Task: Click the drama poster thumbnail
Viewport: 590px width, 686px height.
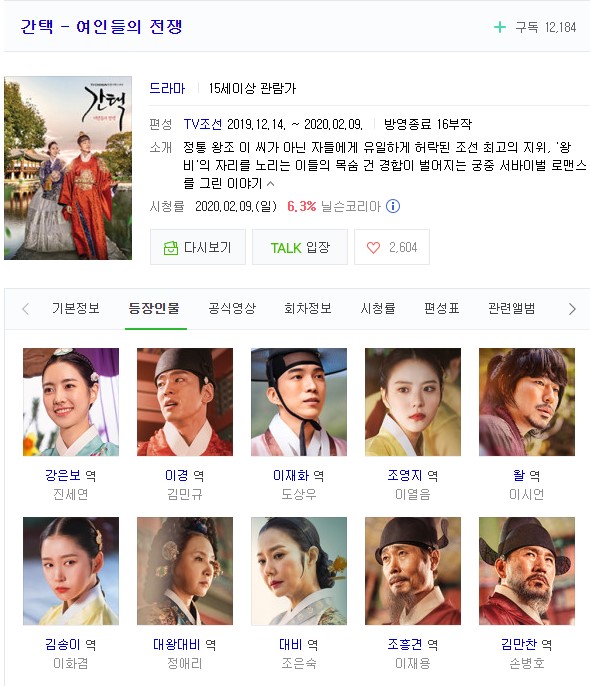Action: tap(68, 168)
